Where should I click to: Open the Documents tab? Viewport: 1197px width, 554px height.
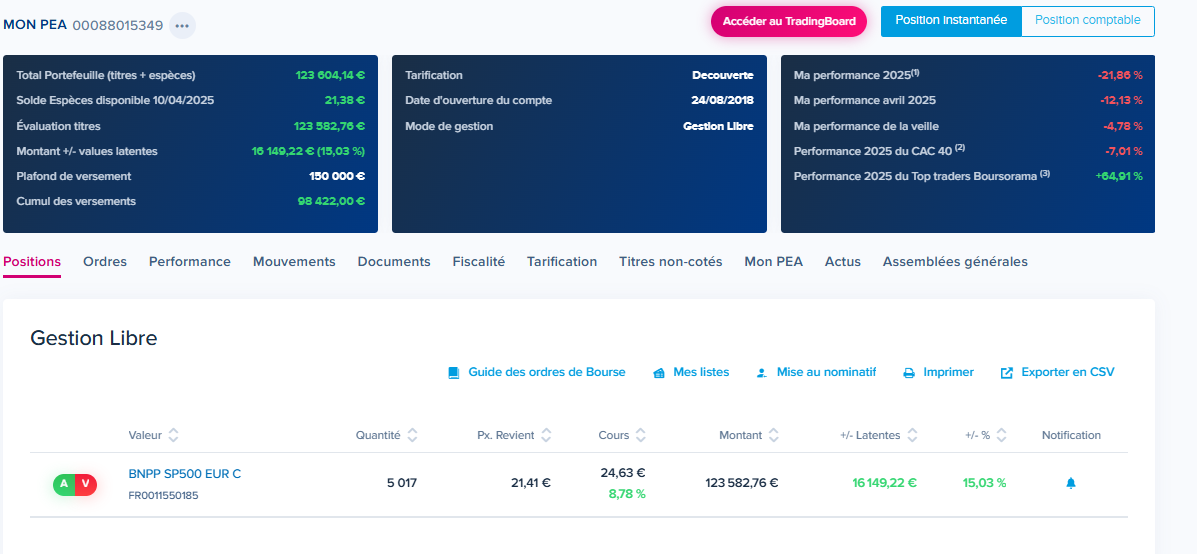coord(394,262)
